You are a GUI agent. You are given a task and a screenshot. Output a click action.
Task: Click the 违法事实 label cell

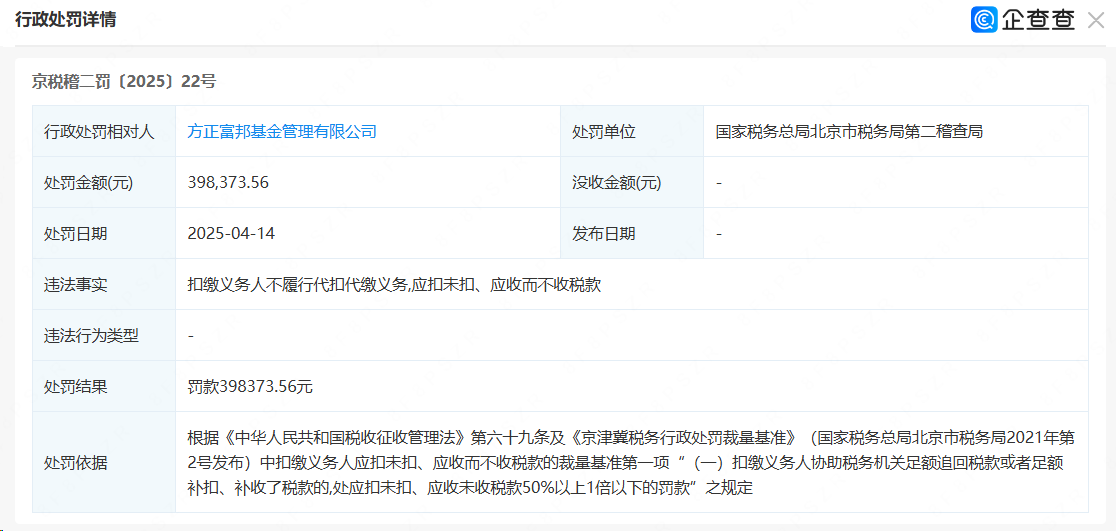point(104,285)
